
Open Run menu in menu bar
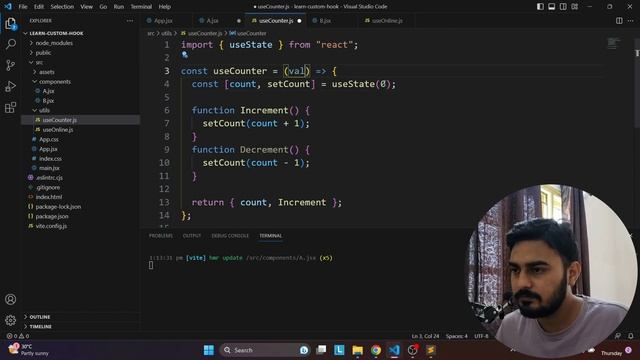(119, 7)
